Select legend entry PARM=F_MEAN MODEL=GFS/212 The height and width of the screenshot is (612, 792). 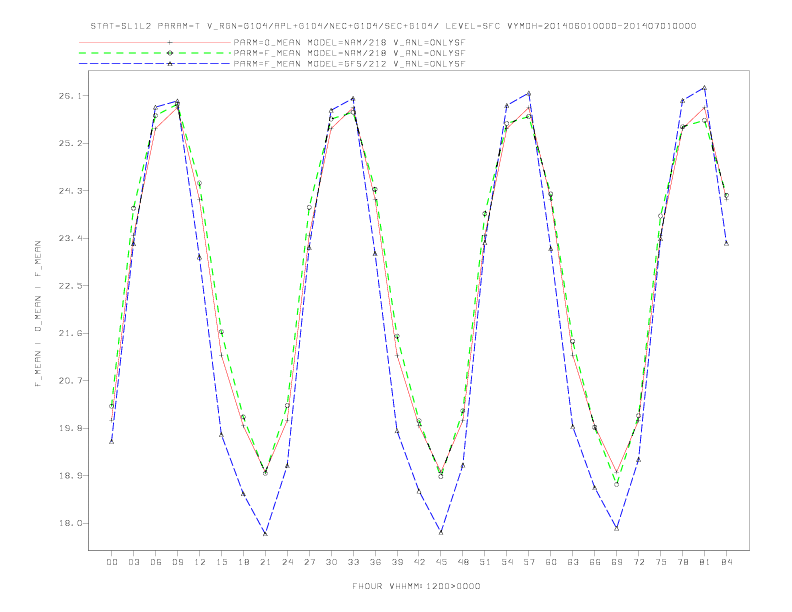pos(349,64)
